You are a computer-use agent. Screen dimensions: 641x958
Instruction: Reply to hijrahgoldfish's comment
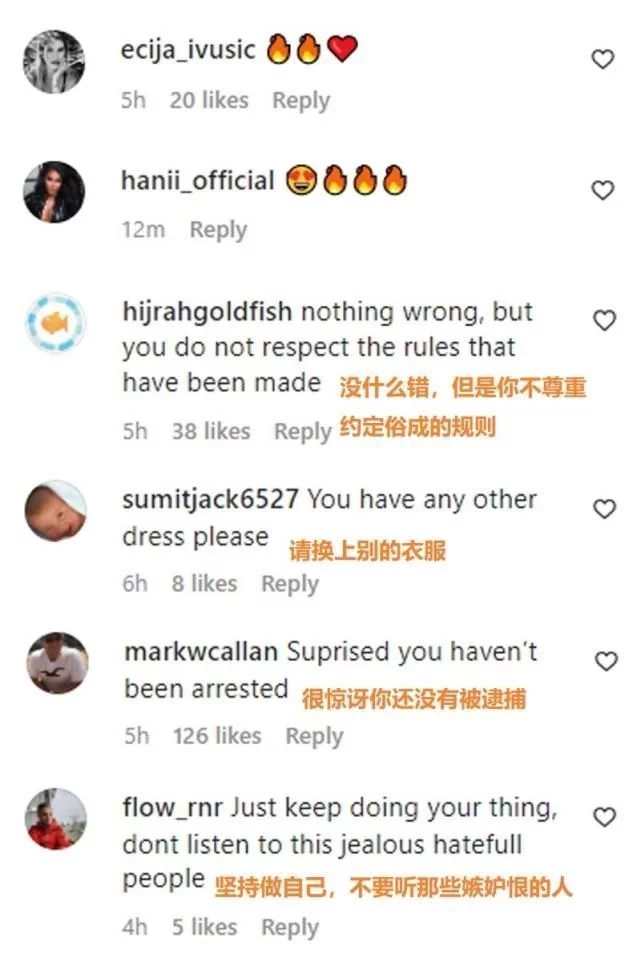click(x=302, y=432)
